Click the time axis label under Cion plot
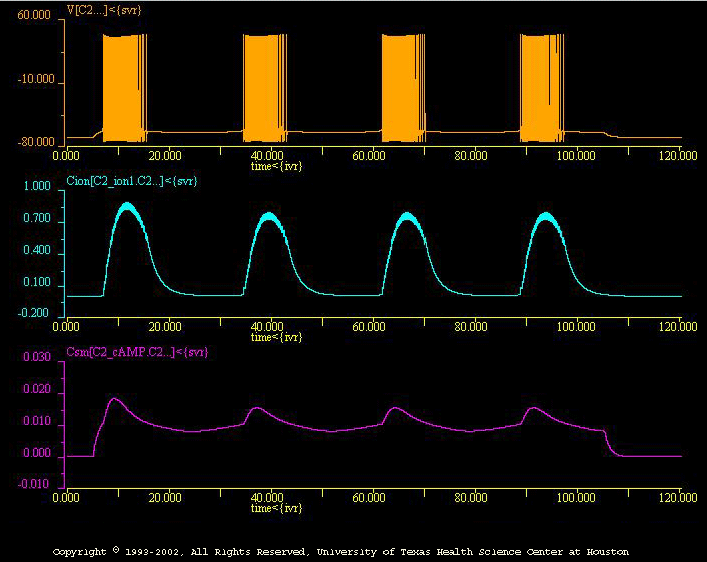Screen dimensions: 707x562 tap(276, 337)
